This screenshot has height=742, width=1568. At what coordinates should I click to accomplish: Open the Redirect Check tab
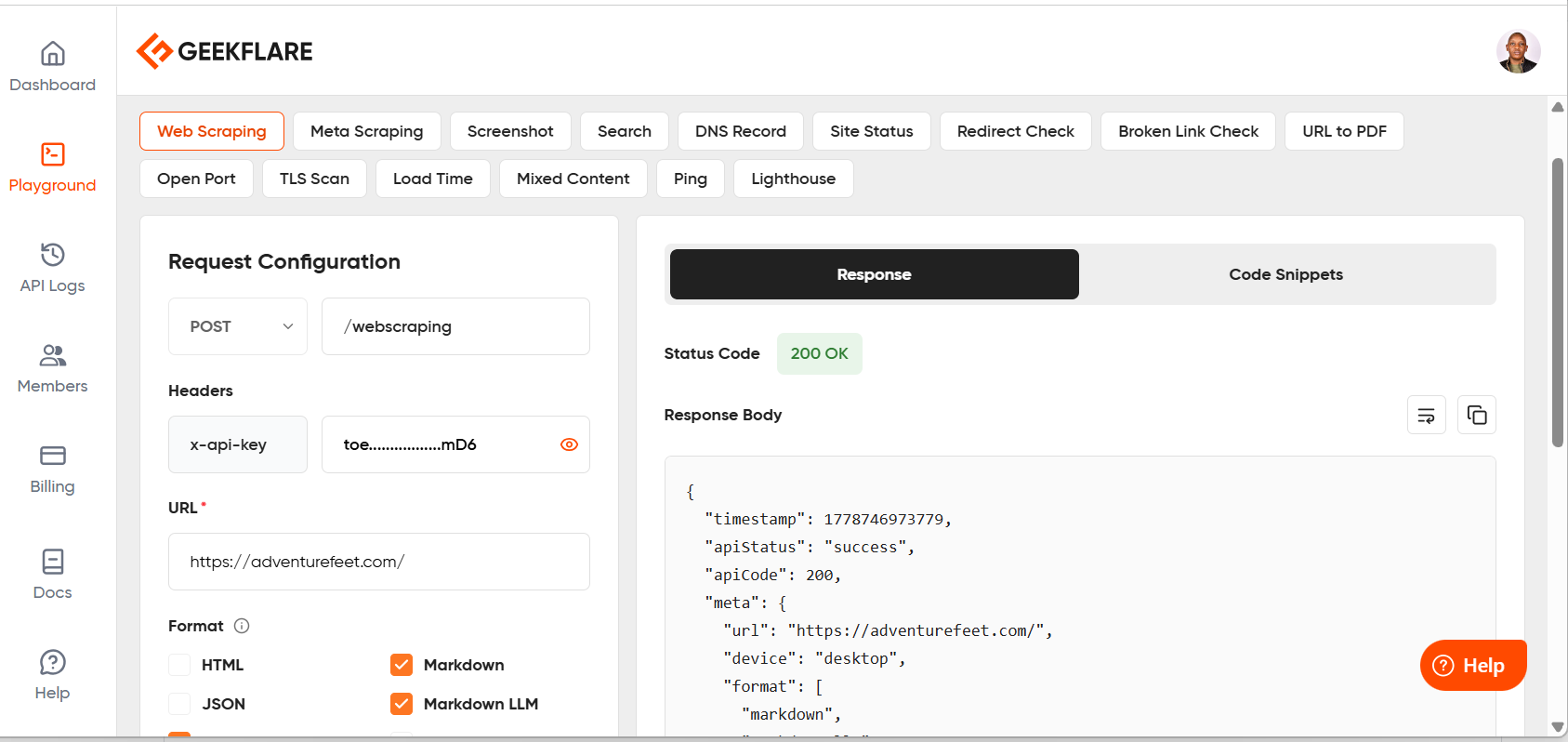click(1016, 131)
